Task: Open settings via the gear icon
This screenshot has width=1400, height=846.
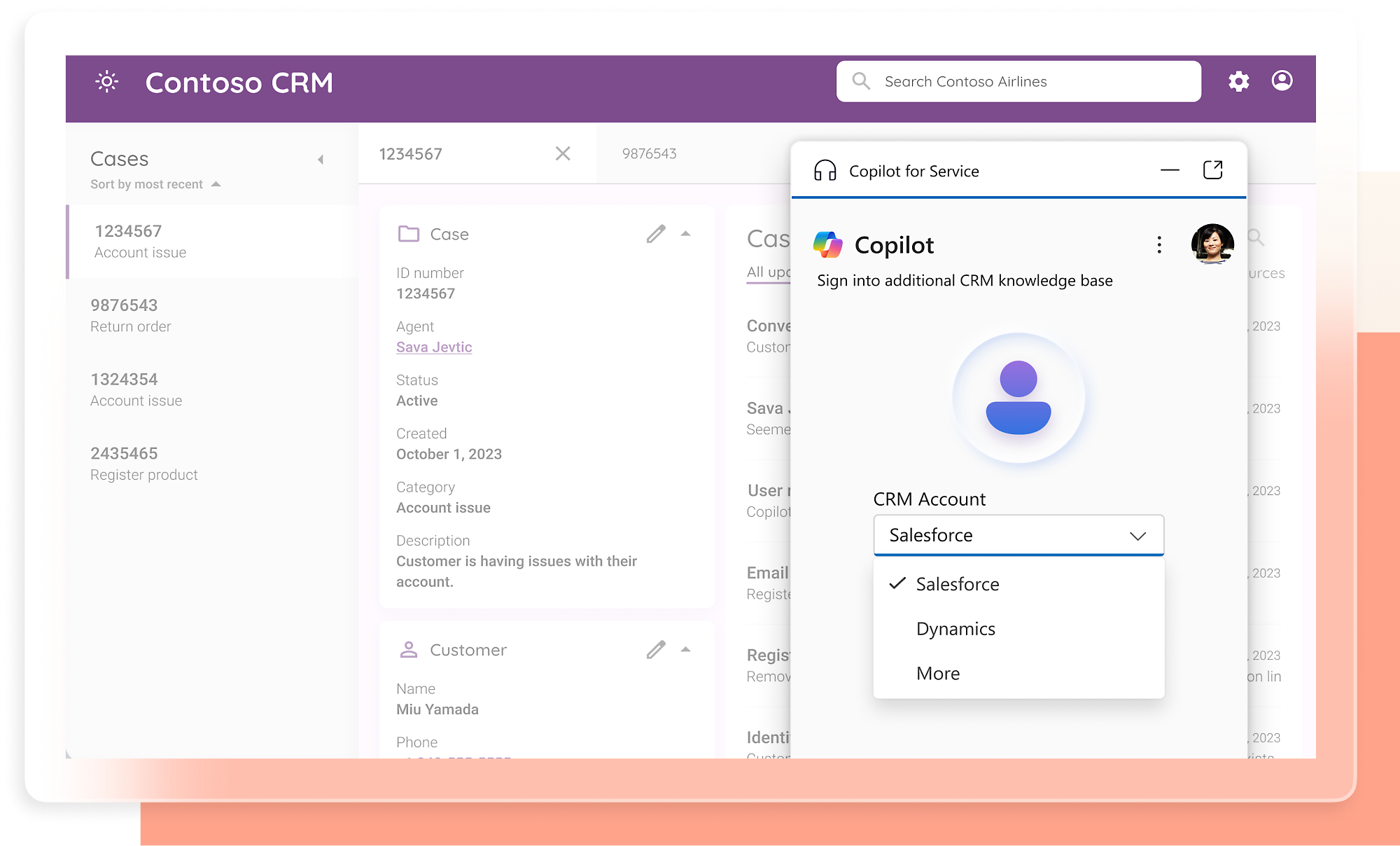Action: 1238,81
